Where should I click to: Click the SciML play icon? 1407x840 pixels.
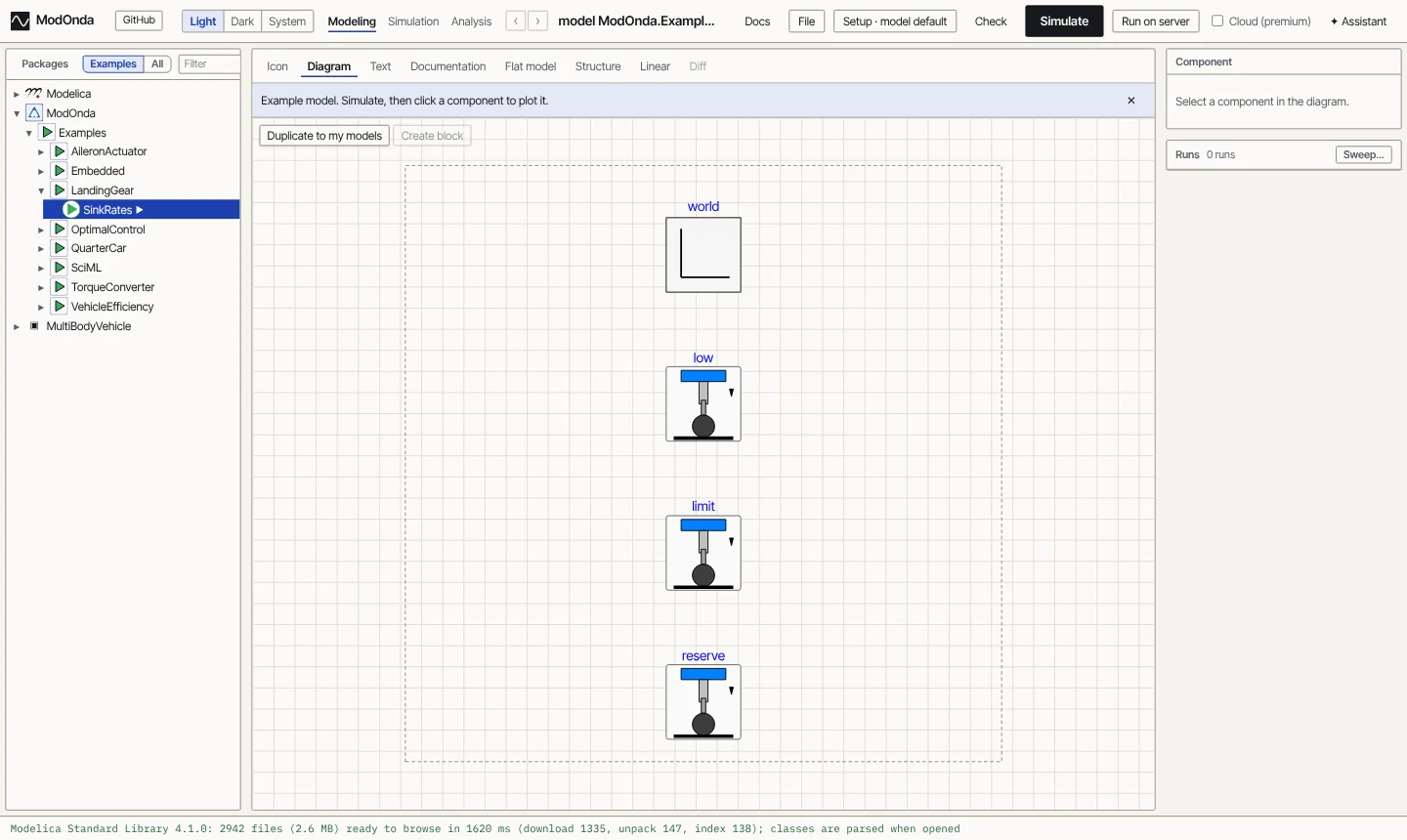pyautogui.click(x=60, y=268)
